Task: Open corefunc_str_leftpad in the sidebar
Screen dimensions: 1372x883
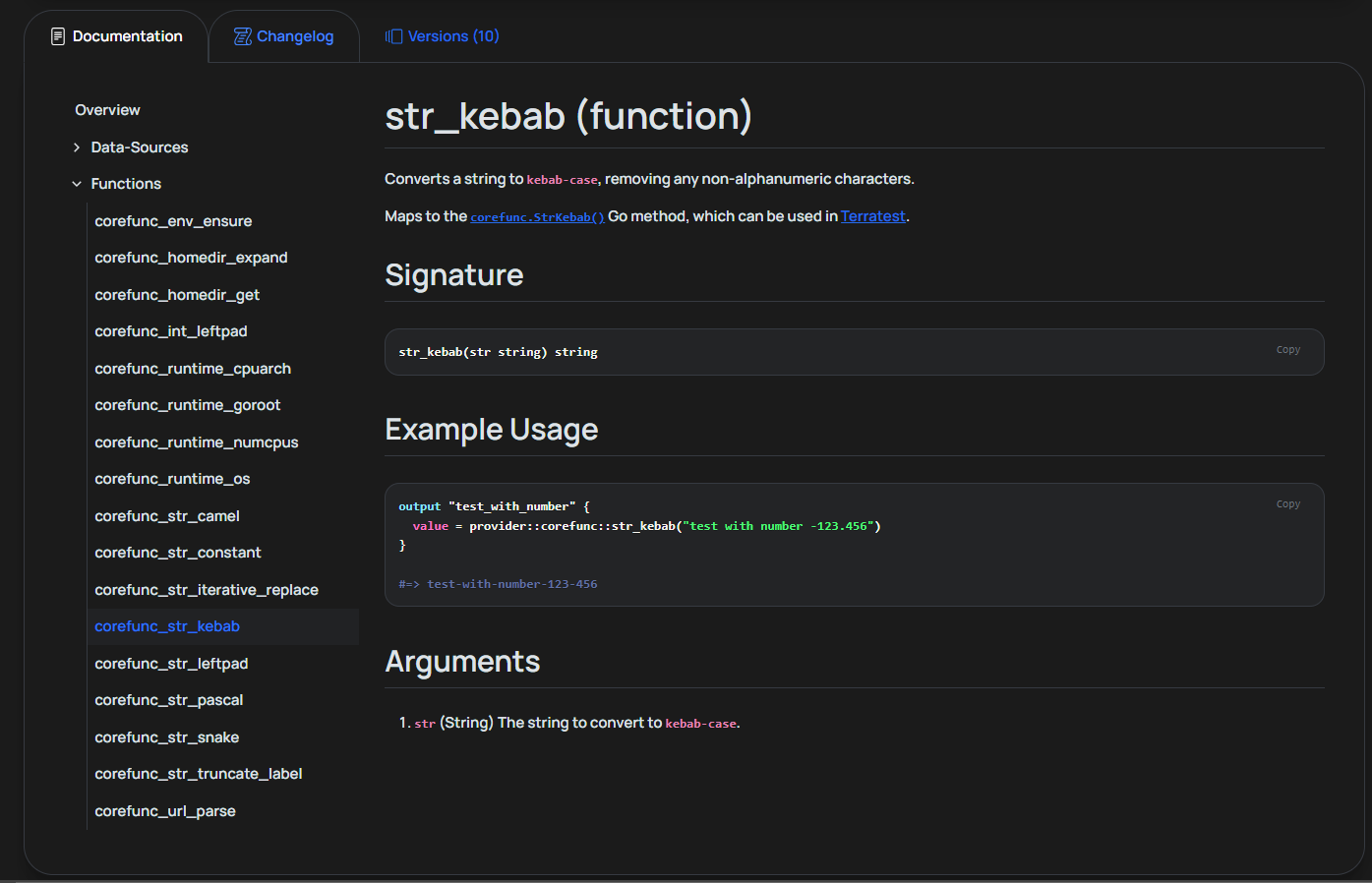Action: pyautogui.click(x=171, y=664)
